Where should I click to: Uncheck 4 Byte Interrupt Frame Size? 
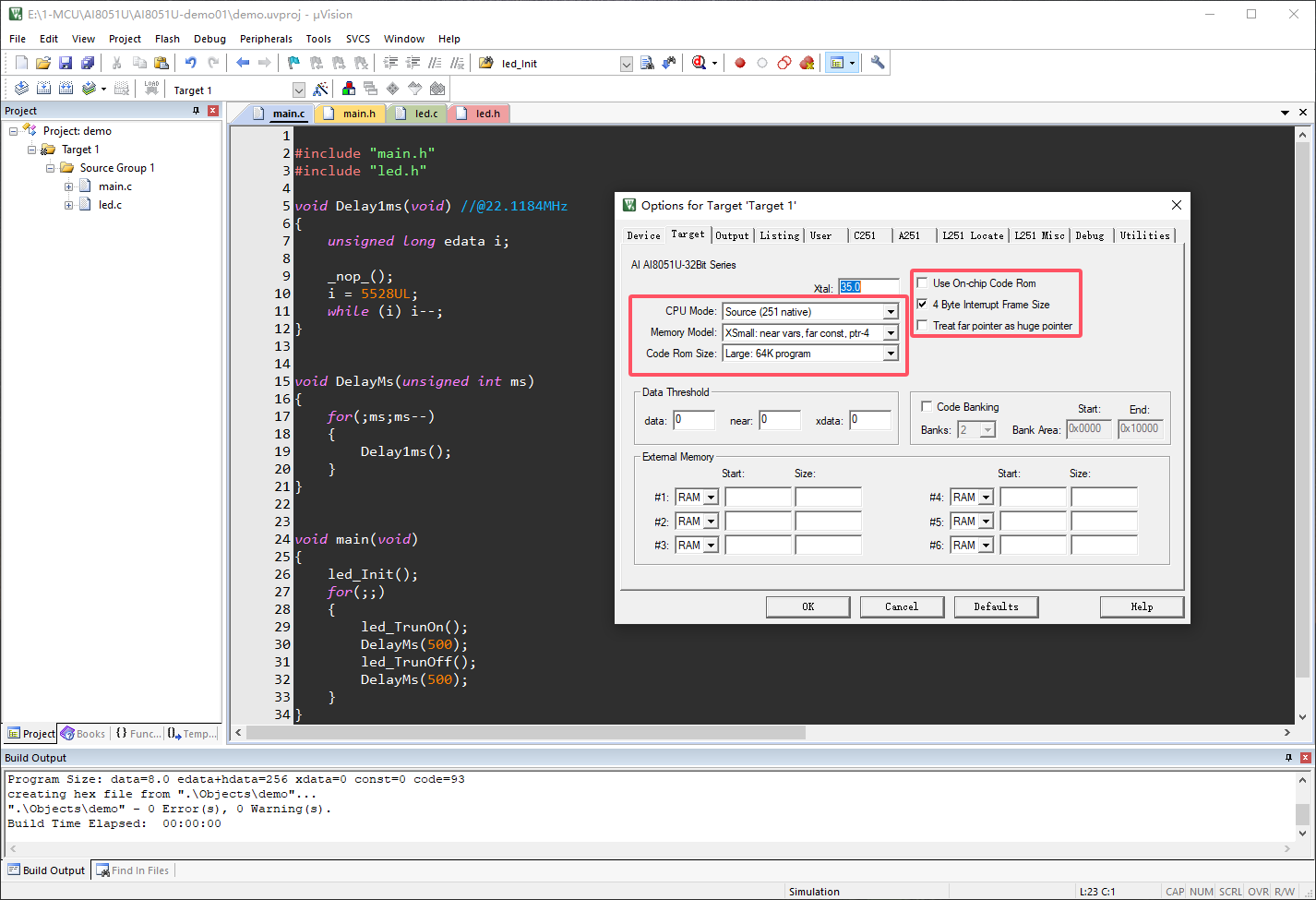[923, 304]
